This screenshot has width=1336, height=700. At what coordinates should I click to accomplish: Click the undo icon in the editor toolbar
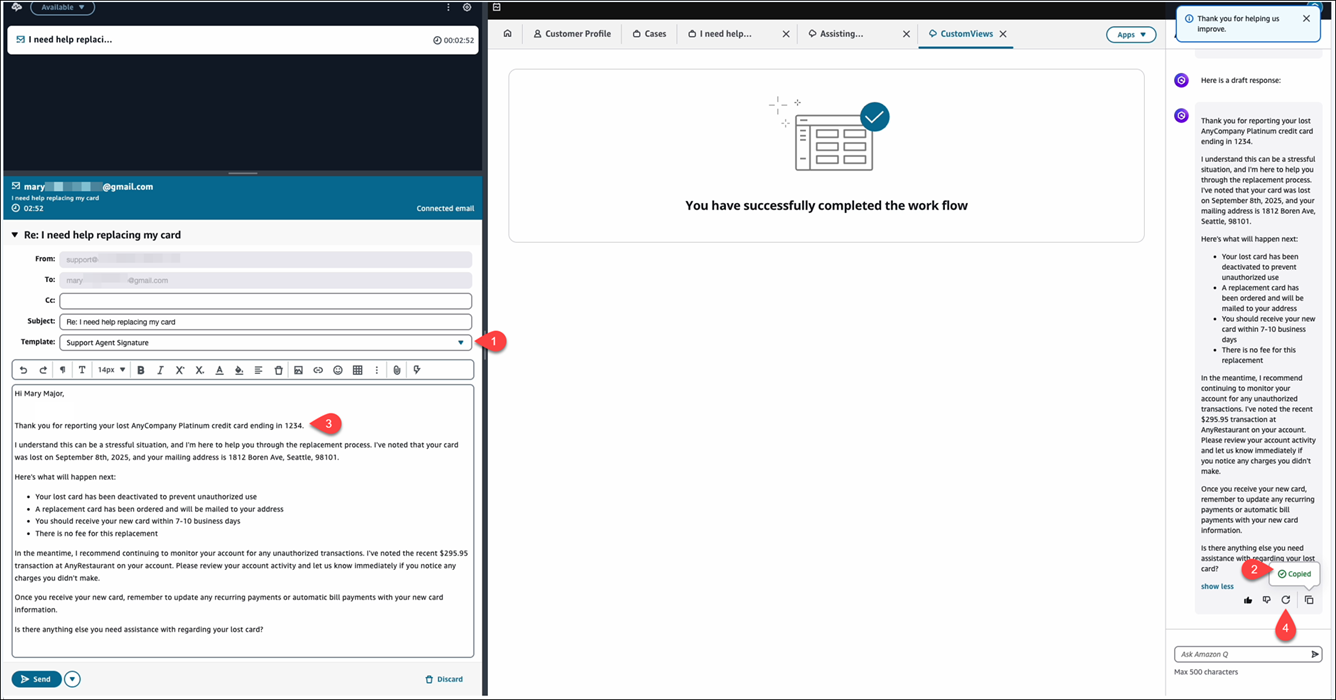(x=22, y=369)
